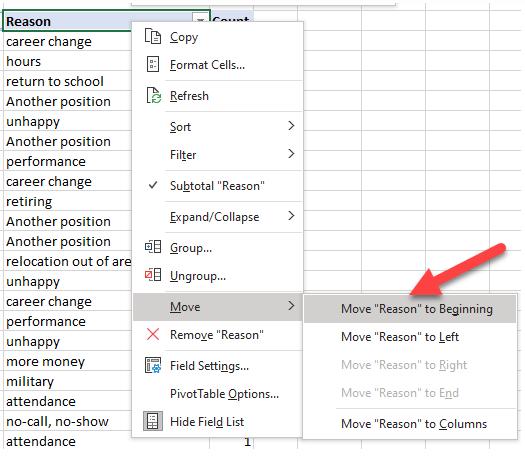525x457 pixels.
Task: Click the red X Remove icon
Action: (x=153, y=334)
